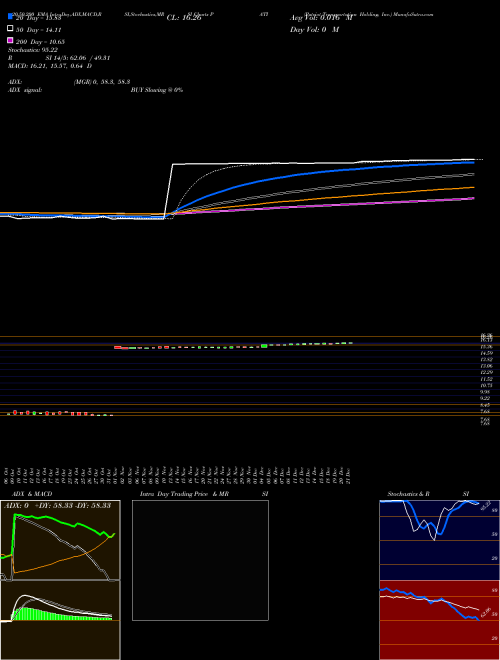Click the first red candle after the price gap
Image resolution: width=500 pixels, height=660 pixels.
(118, 347)
